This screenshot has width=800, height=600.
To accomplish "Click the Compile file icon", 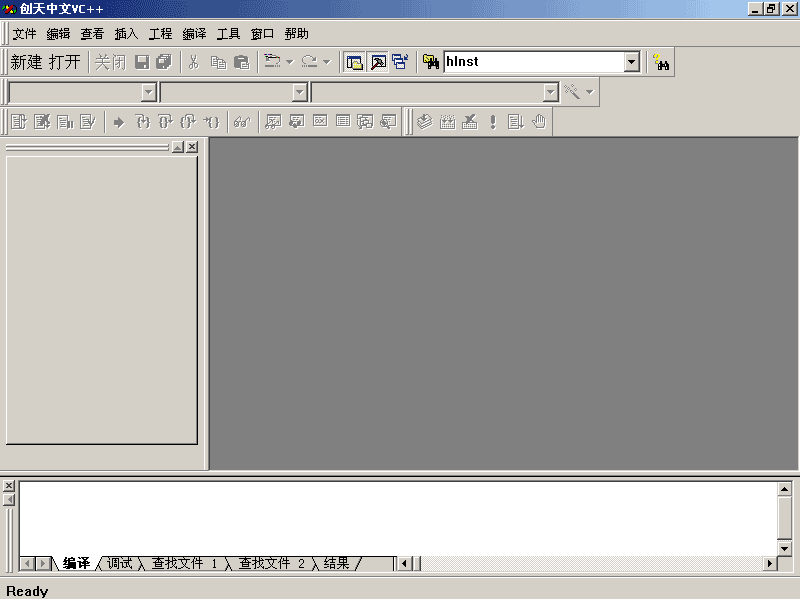I will pos(424,122).
